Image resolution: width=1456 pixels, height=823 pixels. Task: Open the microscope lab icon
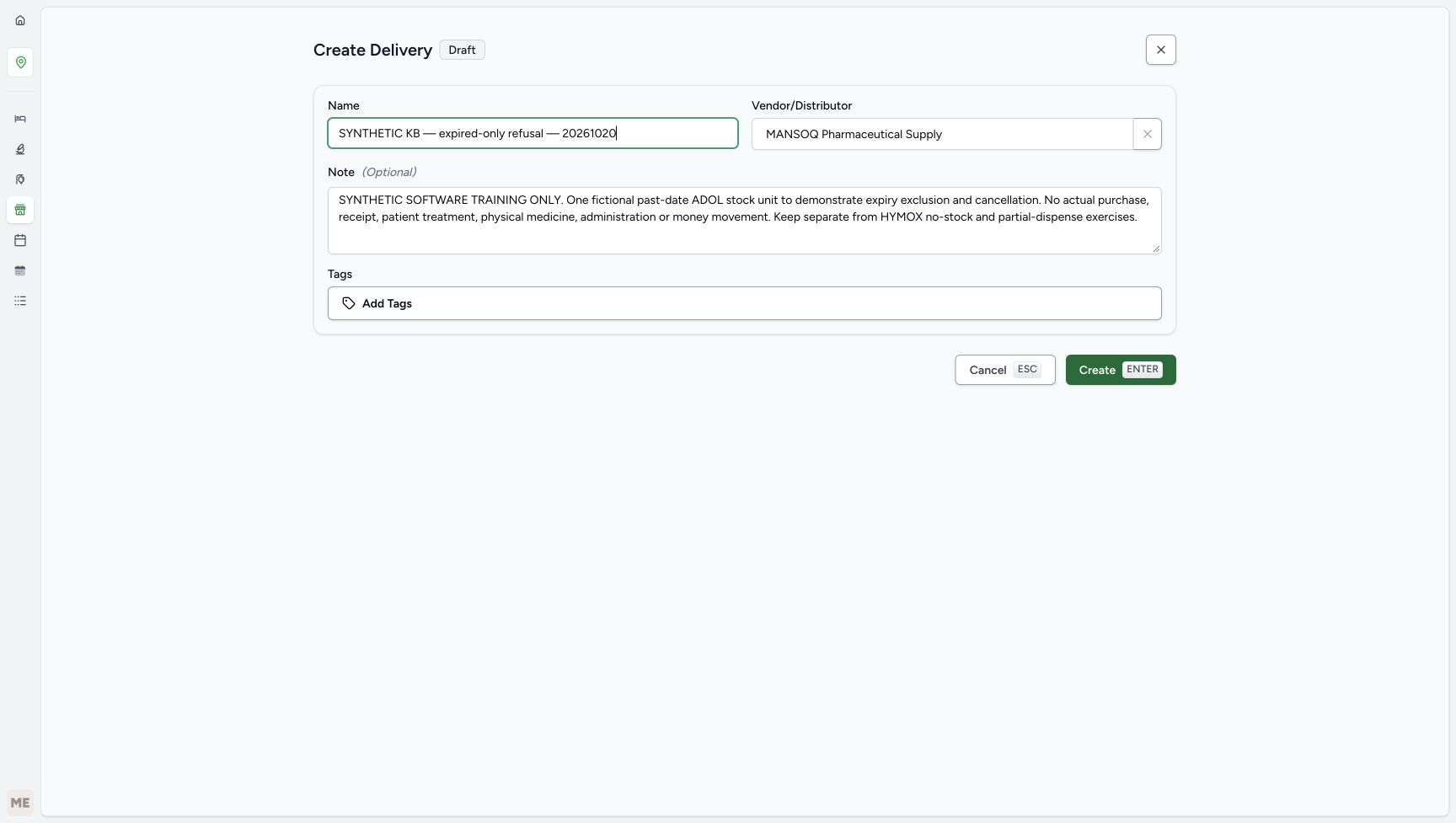click(20, 149)
